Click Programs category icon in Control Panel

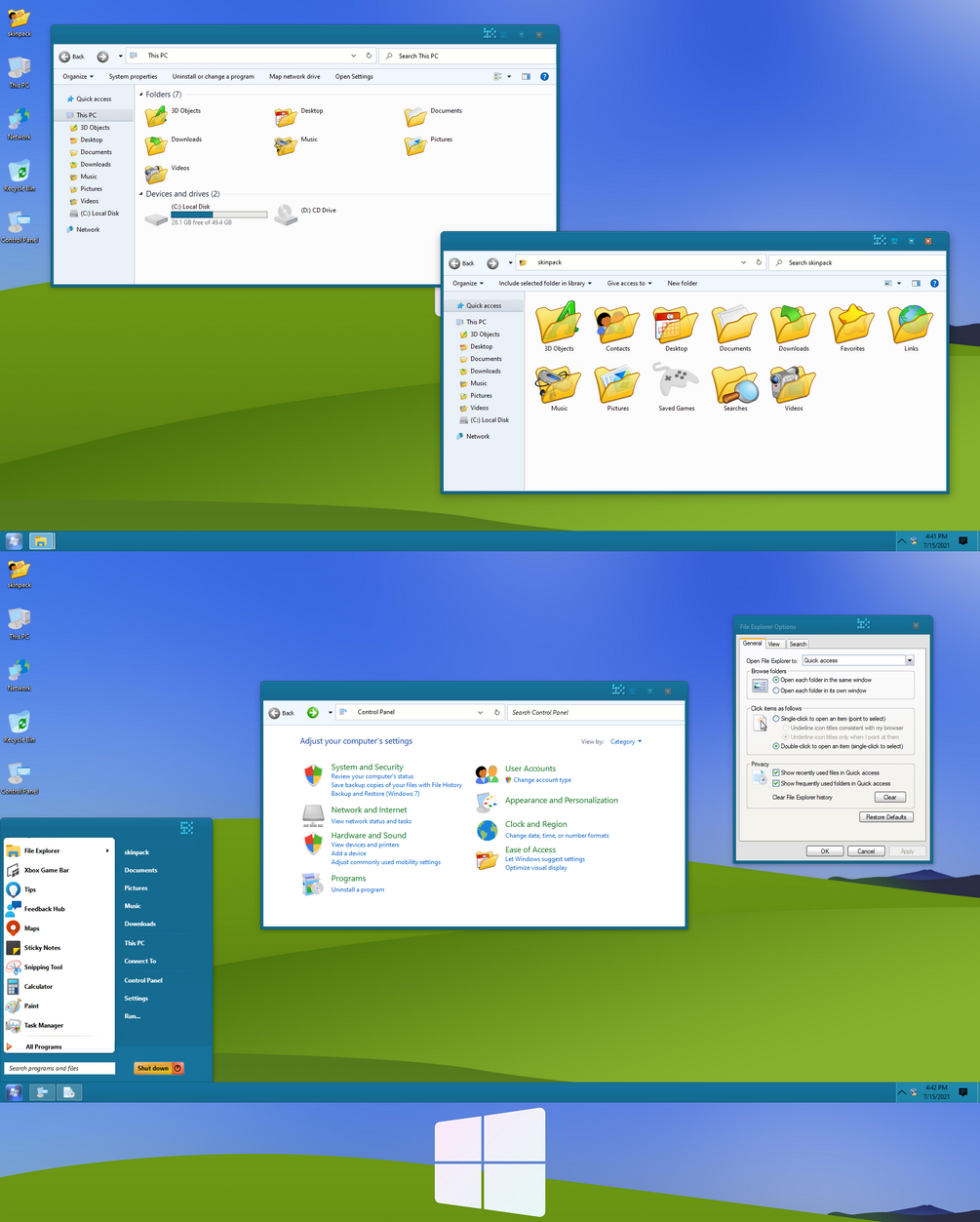coord(313,885)
